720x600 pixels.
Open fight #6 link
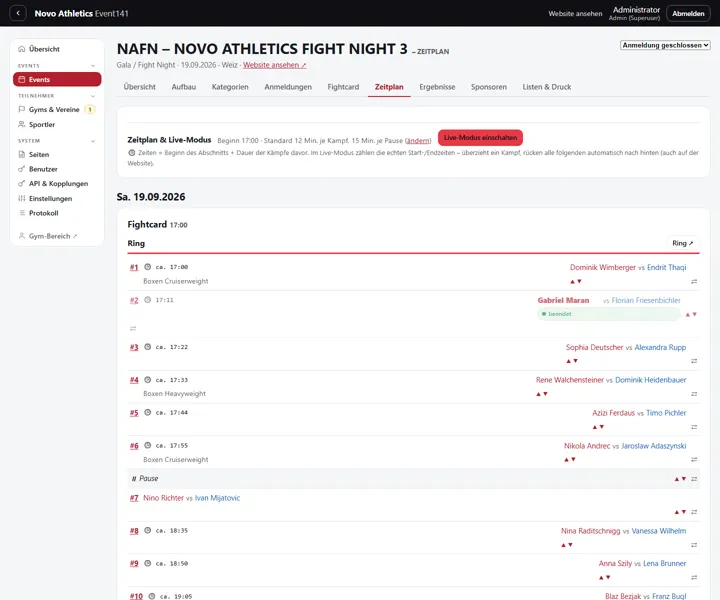(134, 446)
